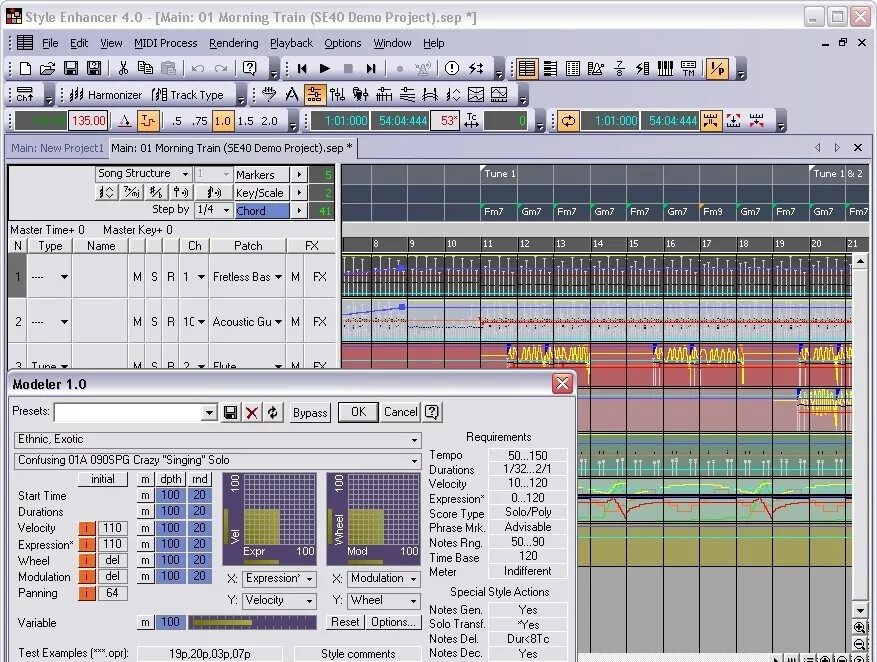Open the Song Structure dropdown
Screen dimensions: 877x662
click(x=143, y=174)
